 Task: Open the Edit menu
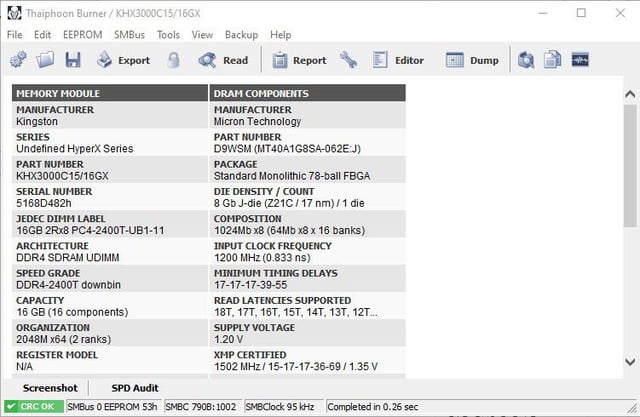pos(42,35)
